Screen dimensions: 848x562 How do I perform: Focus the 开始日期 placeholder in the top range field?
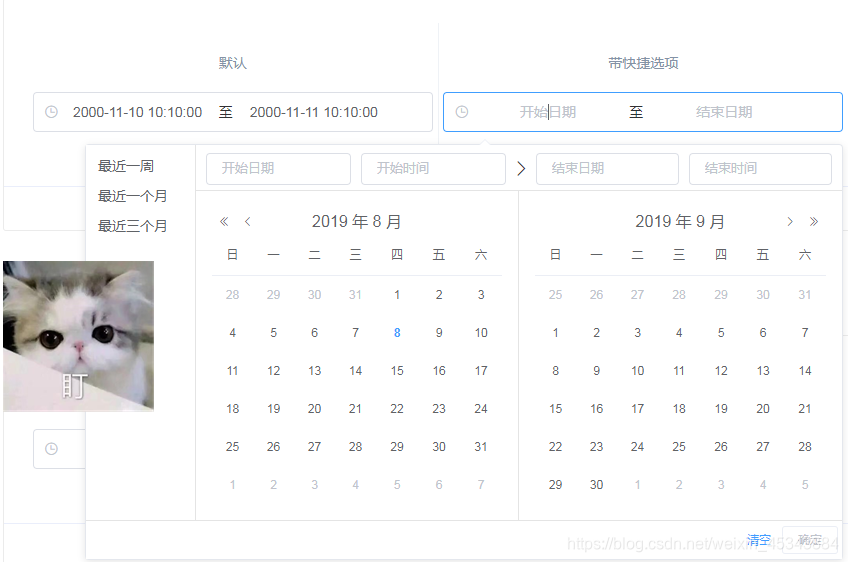click(548, 112)
